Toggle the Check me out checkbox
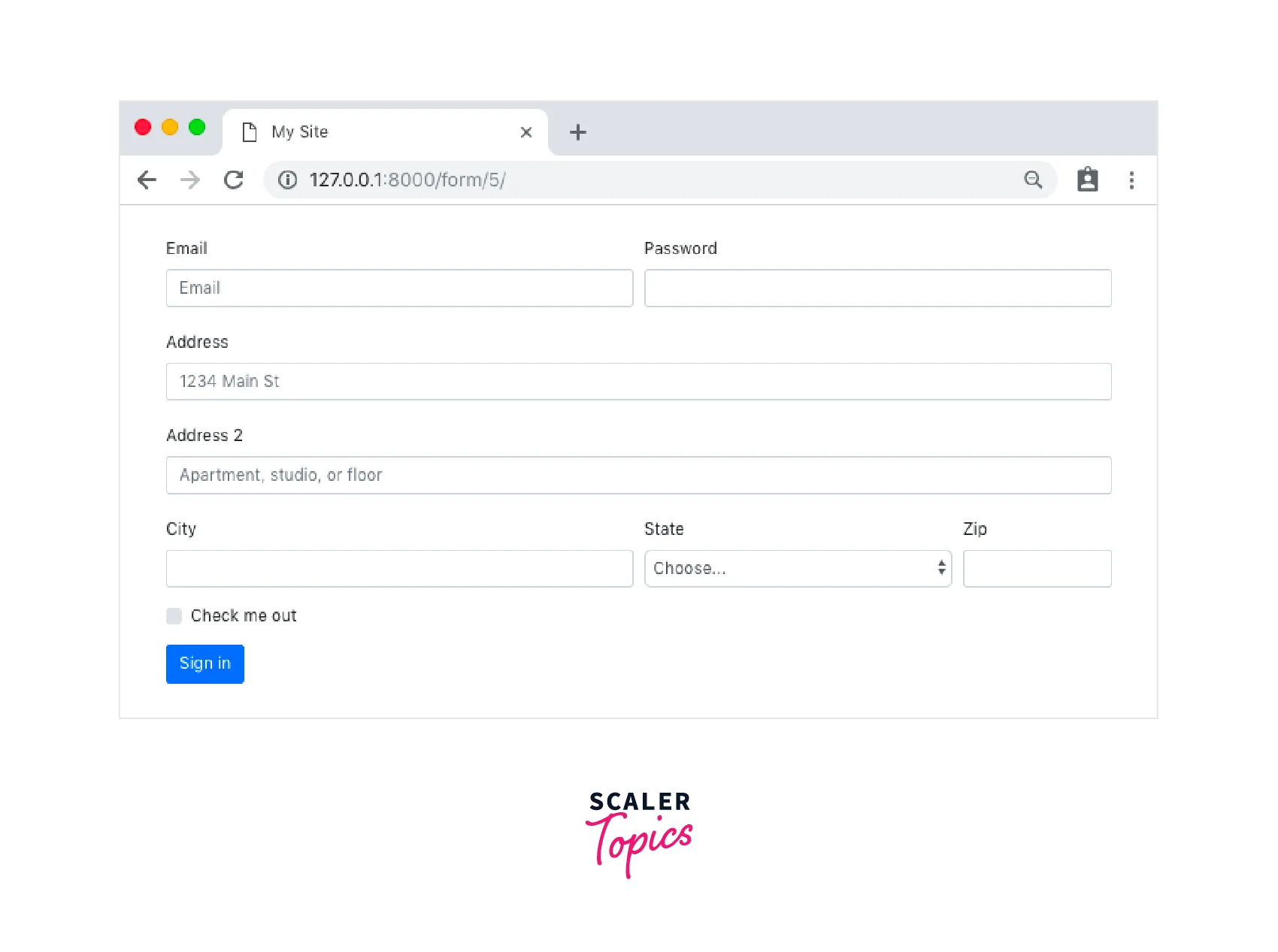 pos(174,616)
